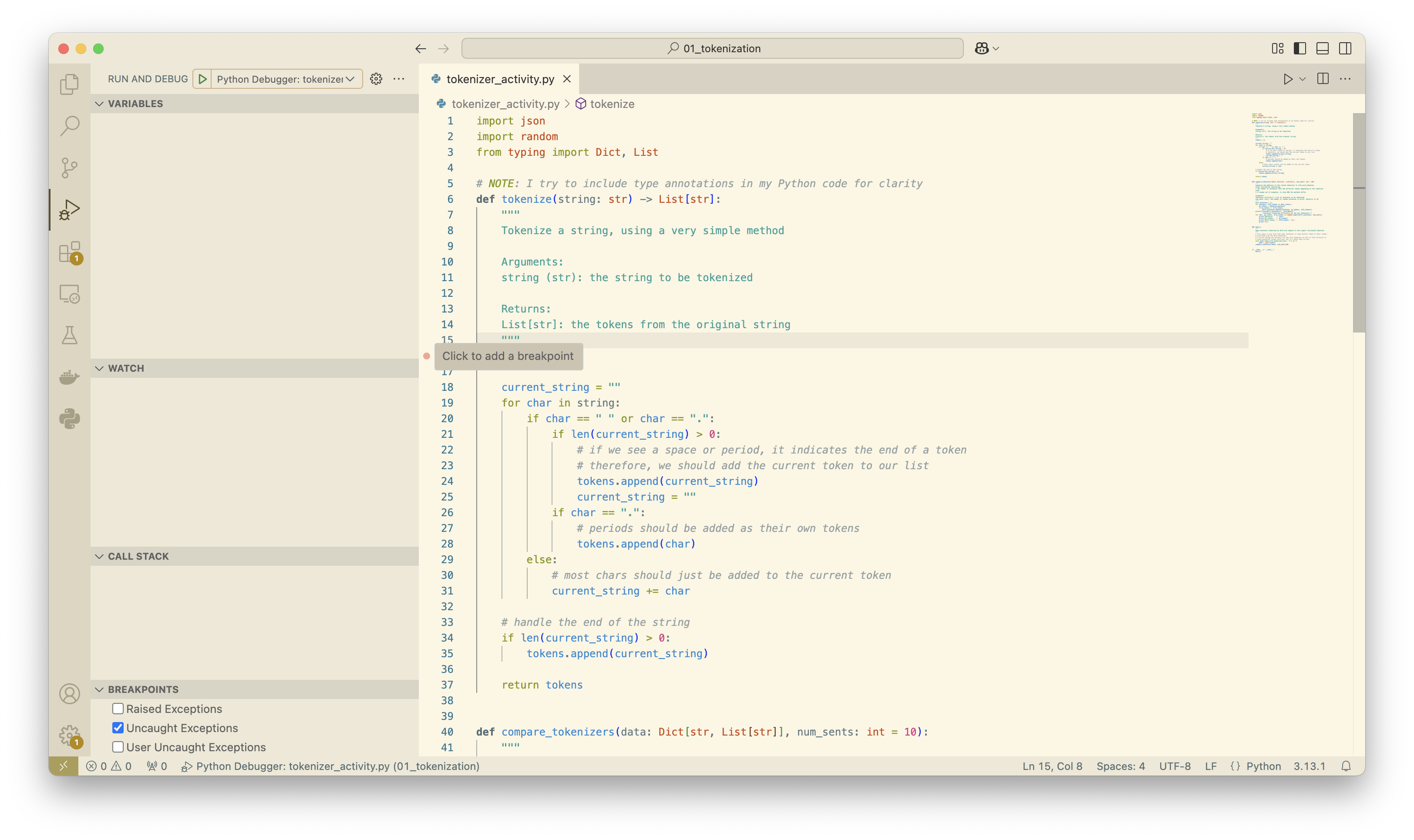Open the Source Control view
1414x840 pixels.
pos(69,168)
